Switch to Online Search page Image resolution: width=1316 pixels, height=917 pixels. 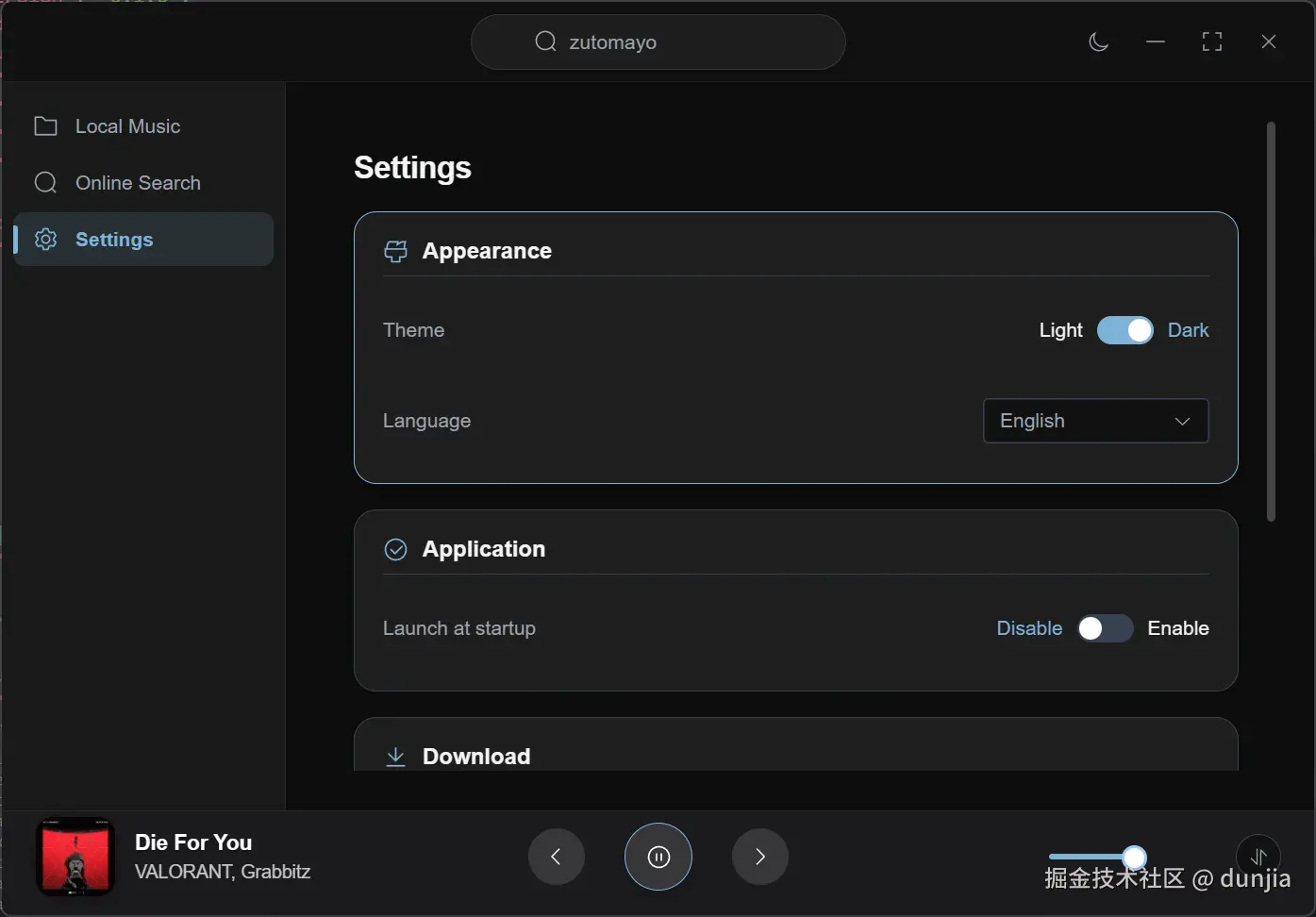click(138, 183)
